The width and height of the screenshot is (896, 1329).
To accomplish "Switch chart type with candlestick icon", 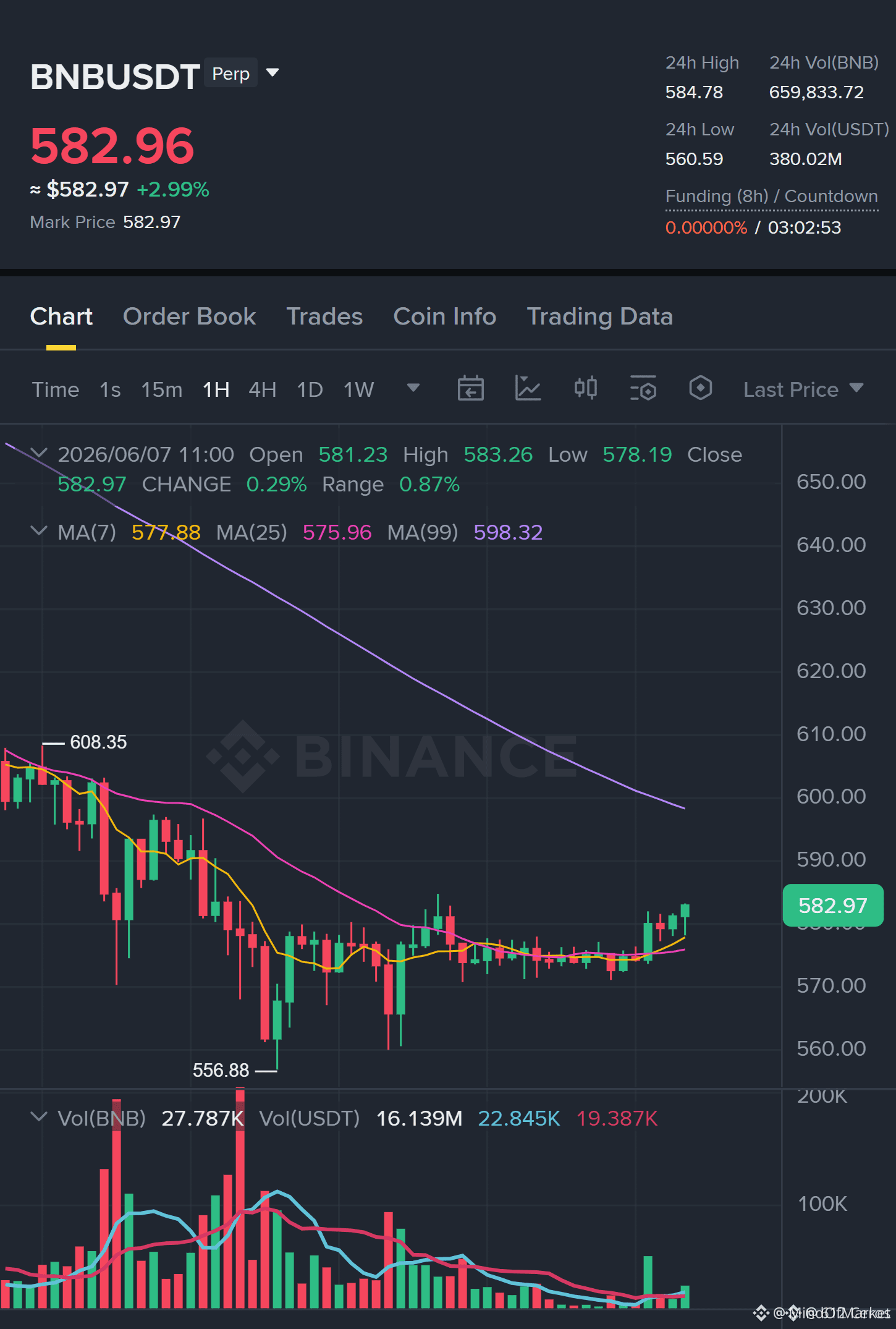I will click(586, 388).
